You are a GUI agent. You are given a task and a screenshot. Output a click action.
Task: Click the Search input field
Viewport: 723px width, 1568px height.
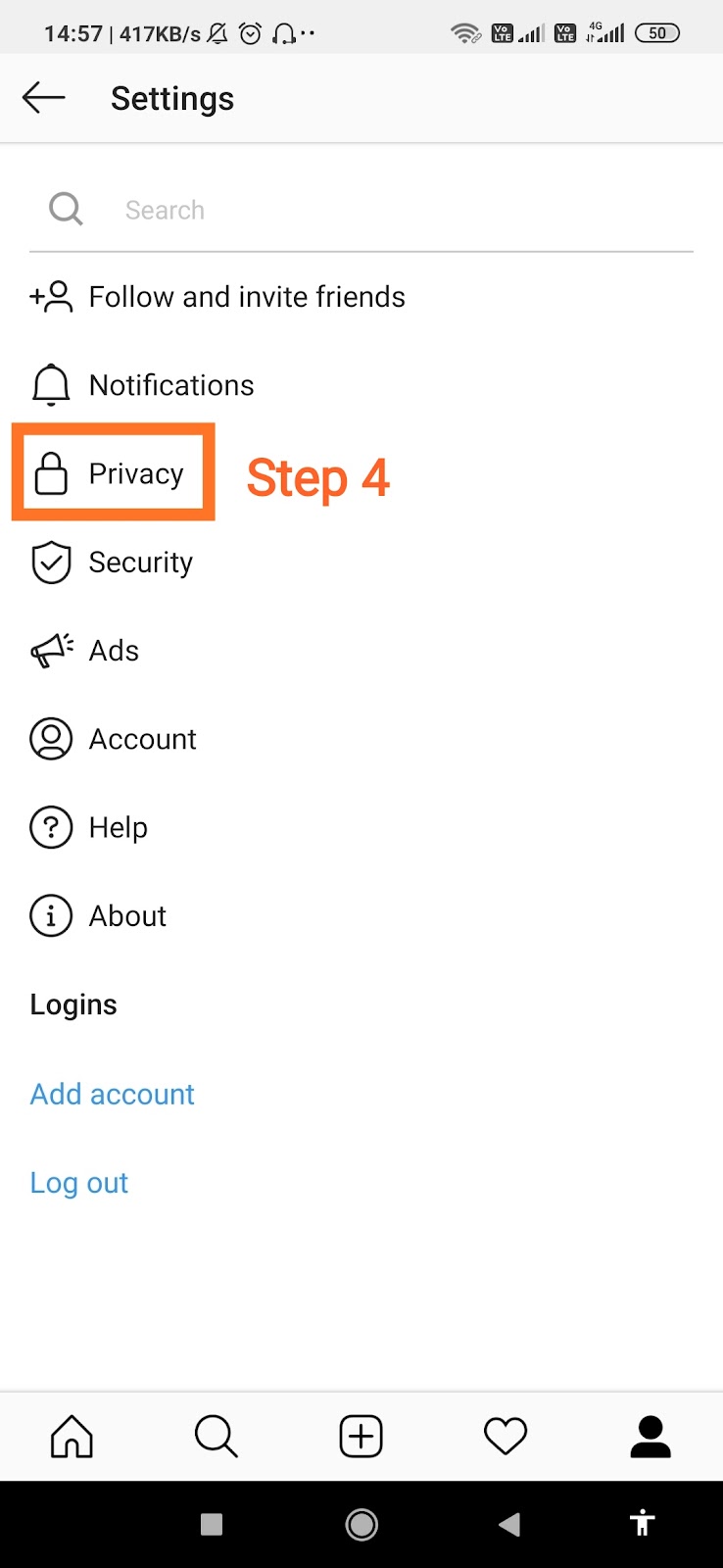pos(392,210)
